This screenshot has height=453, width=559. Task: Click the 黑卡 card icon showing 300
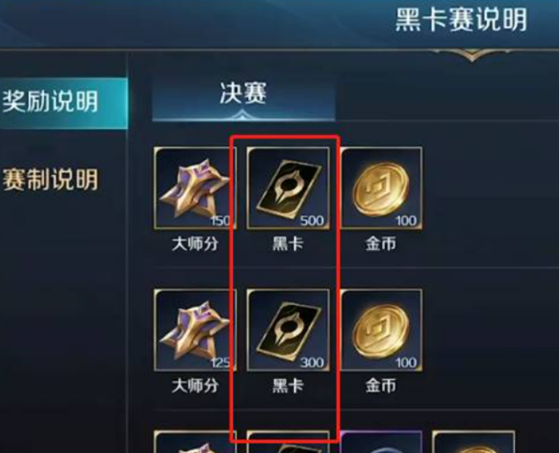pos(288,330)
